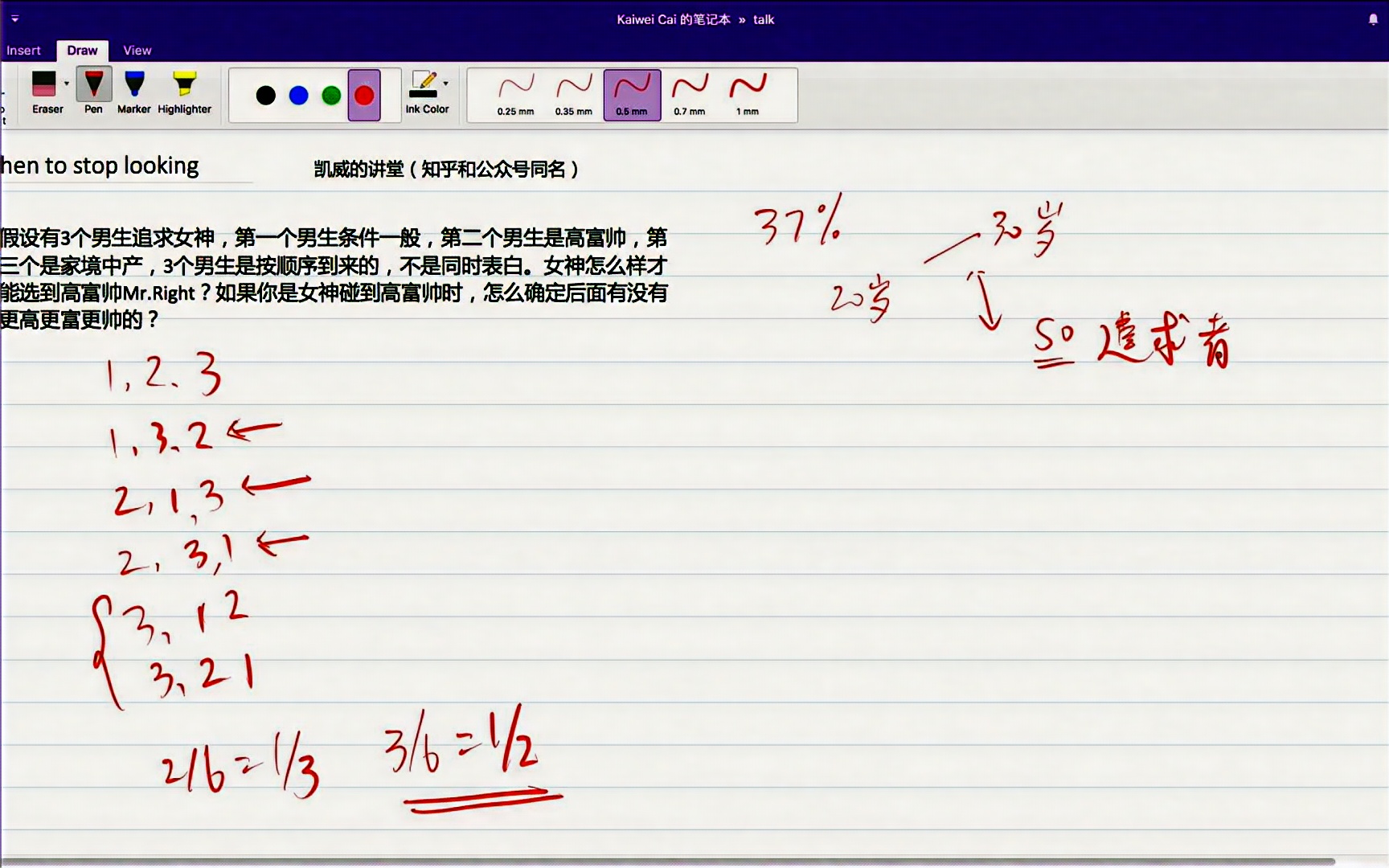Toggle the red ink color selection

point(363,95)
